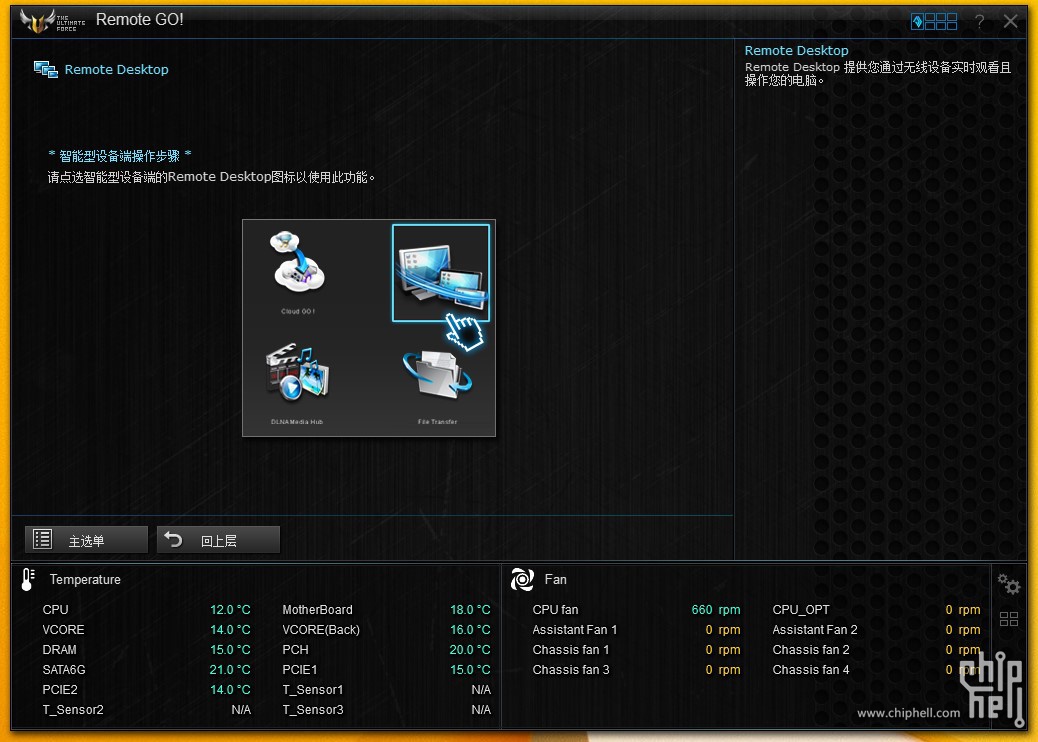1038x742 pixels.
Task: Click the Assistant Fan 2 label
Action: click(815, 629)
